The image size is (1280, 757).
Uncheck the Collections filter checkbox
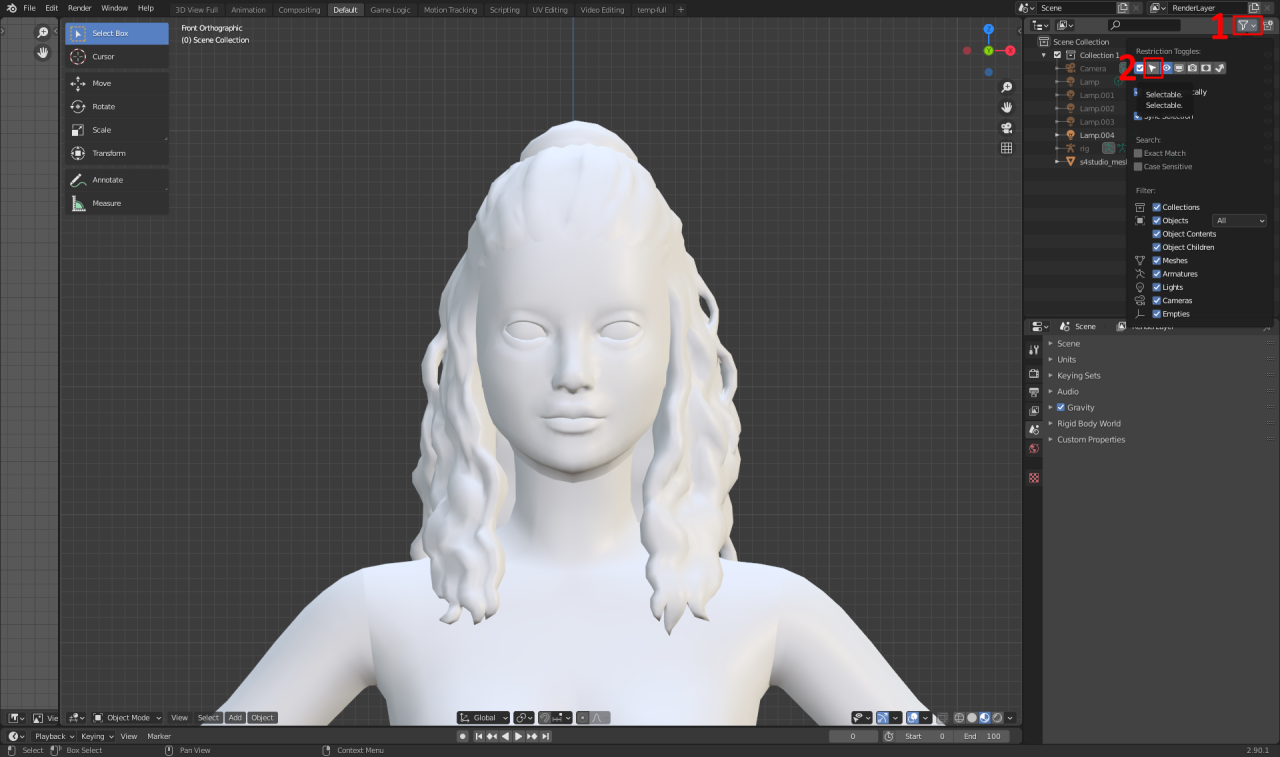coord(1157,207)
